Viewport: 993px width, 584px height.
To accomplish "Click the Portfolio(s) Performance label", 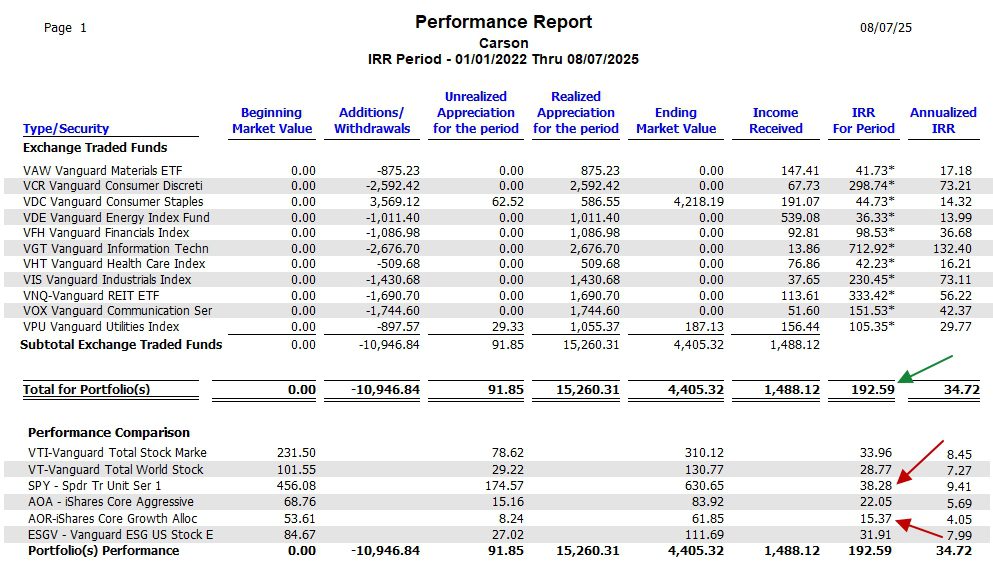I will [x=103, y=550].
